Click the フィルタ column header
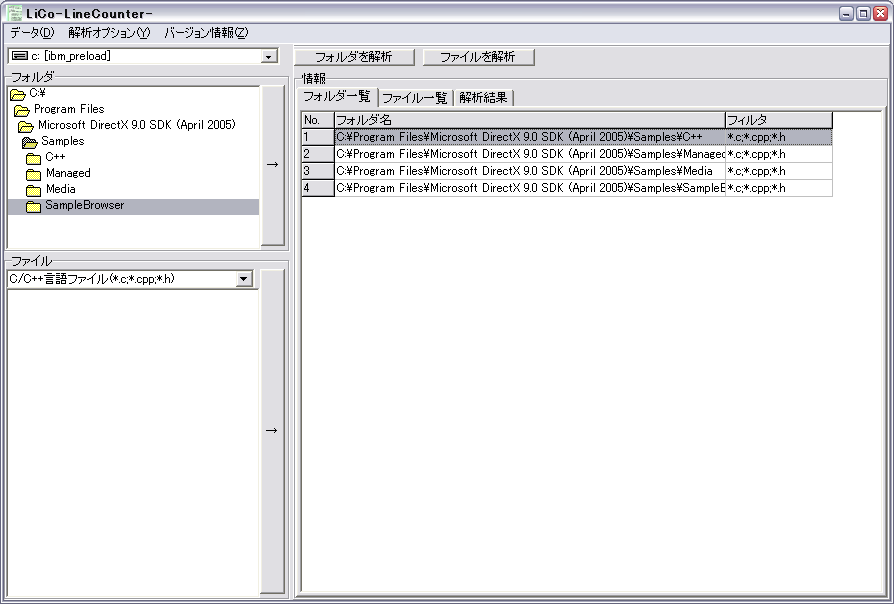894x604 pixels. (x=779, y=120)
